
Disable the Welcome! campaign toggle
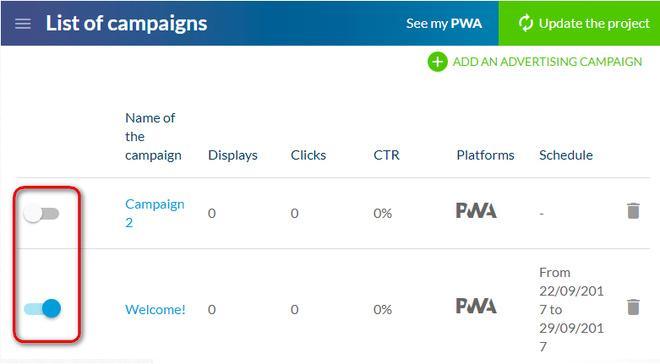coord(42,308)
